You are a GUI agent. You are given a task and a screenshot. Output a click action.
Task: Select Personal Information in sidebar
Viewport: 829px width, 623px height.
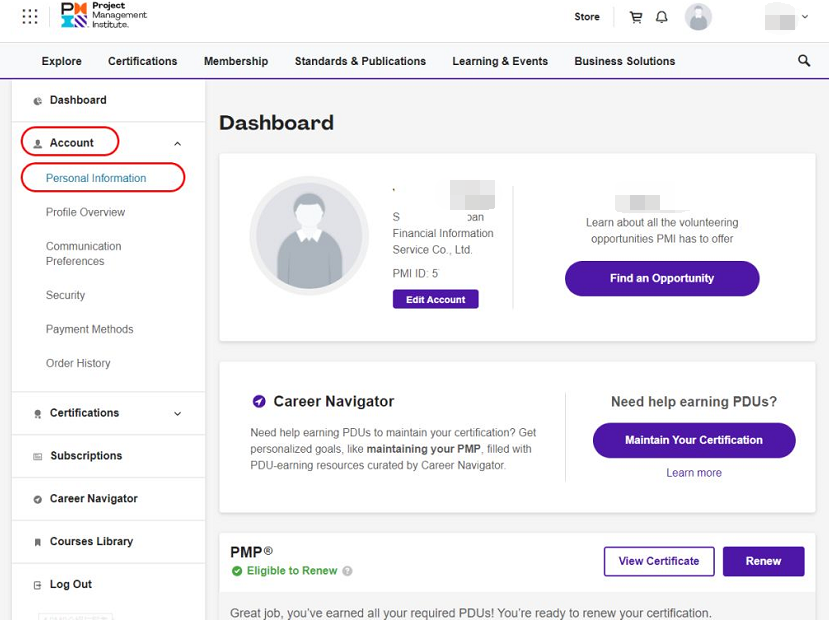pos(96,178)
